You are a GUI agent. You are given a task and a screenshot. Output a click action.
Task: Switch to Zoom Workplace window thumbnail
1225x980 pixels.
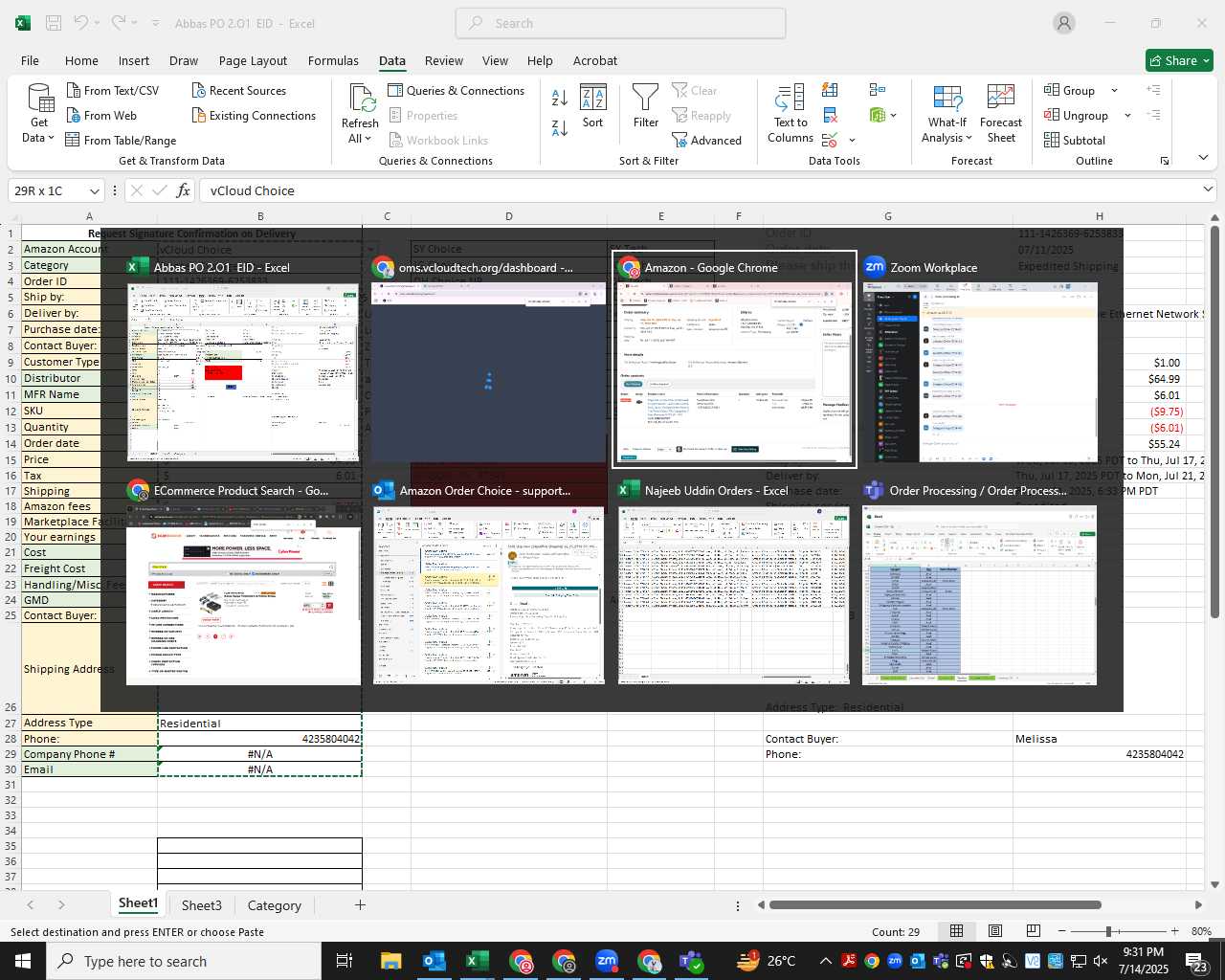[x=980, y=370]
